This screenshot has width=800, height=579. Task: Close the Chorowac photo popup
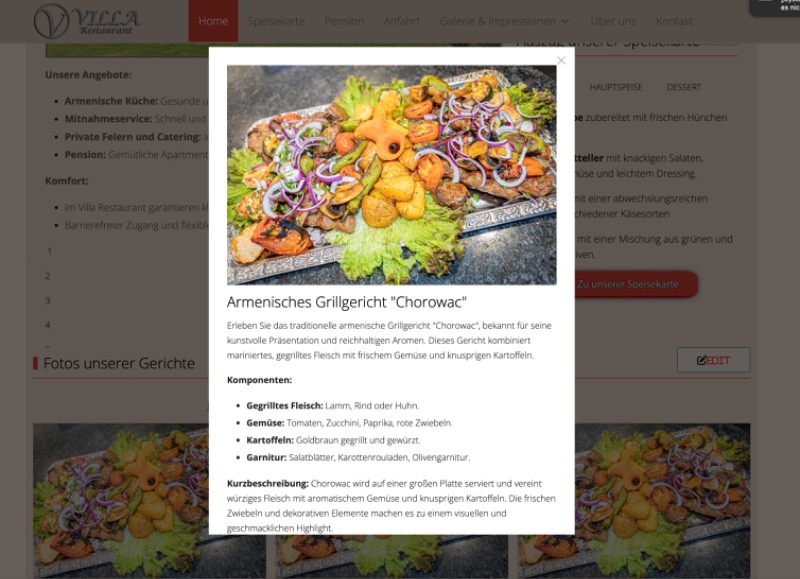[x=561, y=61]
